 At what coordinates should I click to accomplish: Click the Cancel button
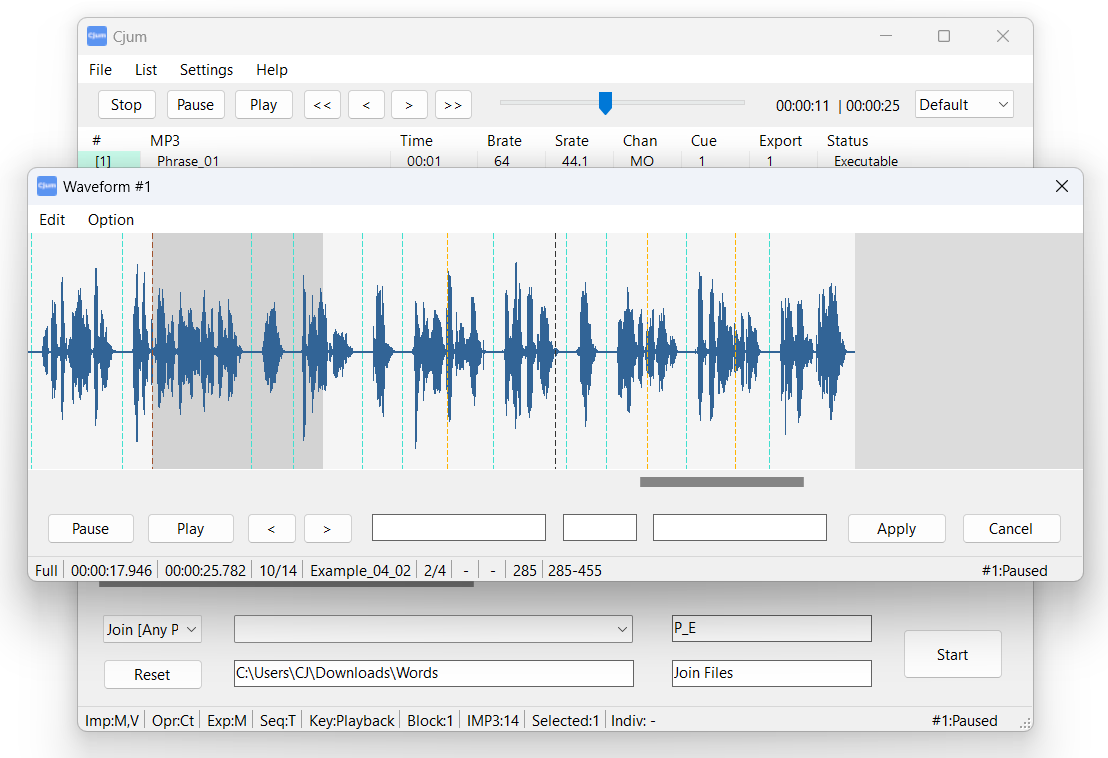pyautogui.click(x=1011, y=528)
